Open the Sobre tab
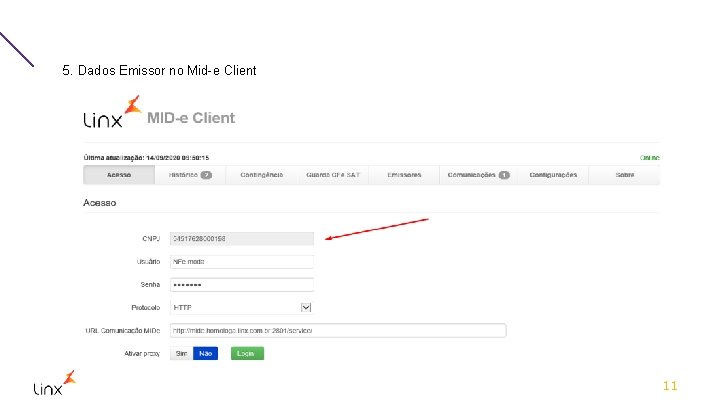720x405 pixels. (x=624, y=175)
